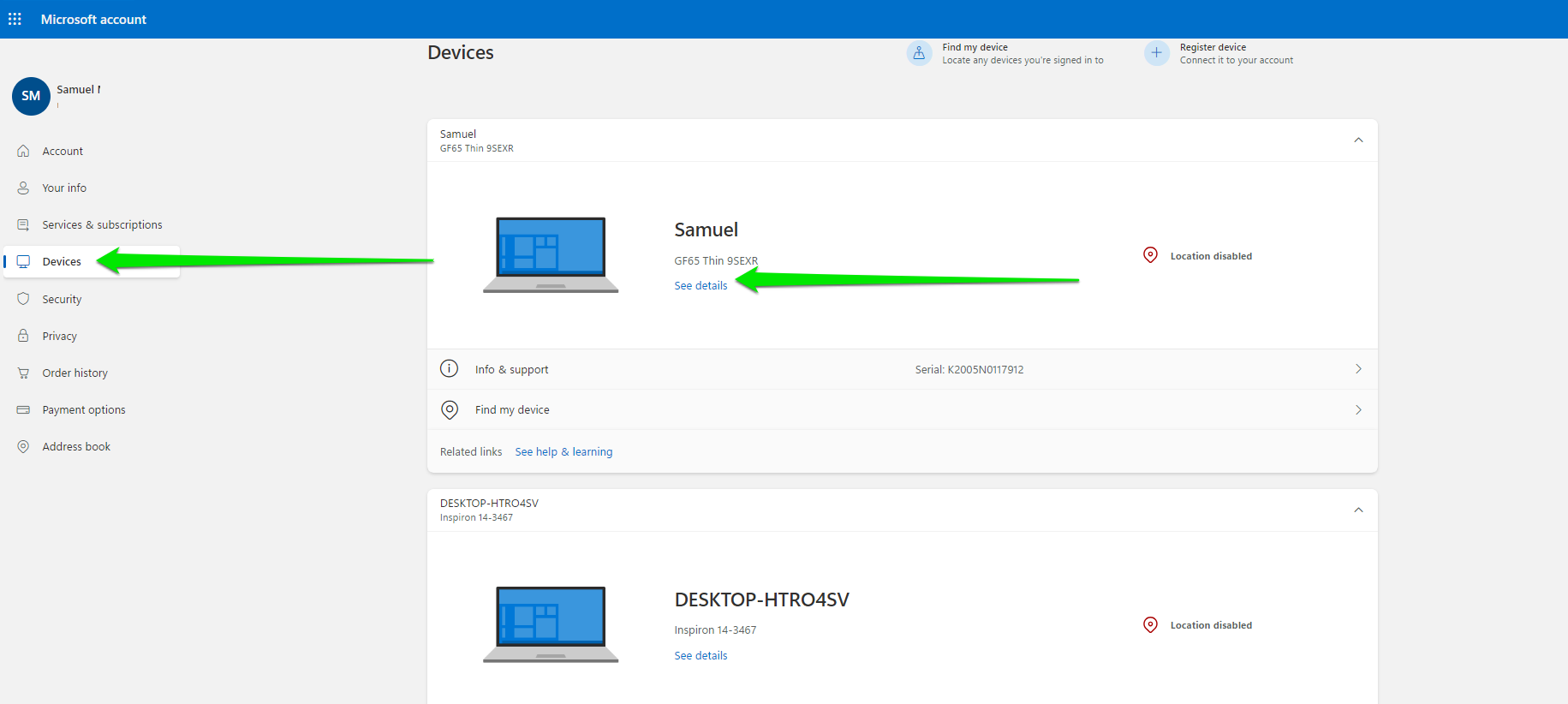Click the Serial: K2005N0117912 text
Viewport: 1568px width, 704px height.
969,369
